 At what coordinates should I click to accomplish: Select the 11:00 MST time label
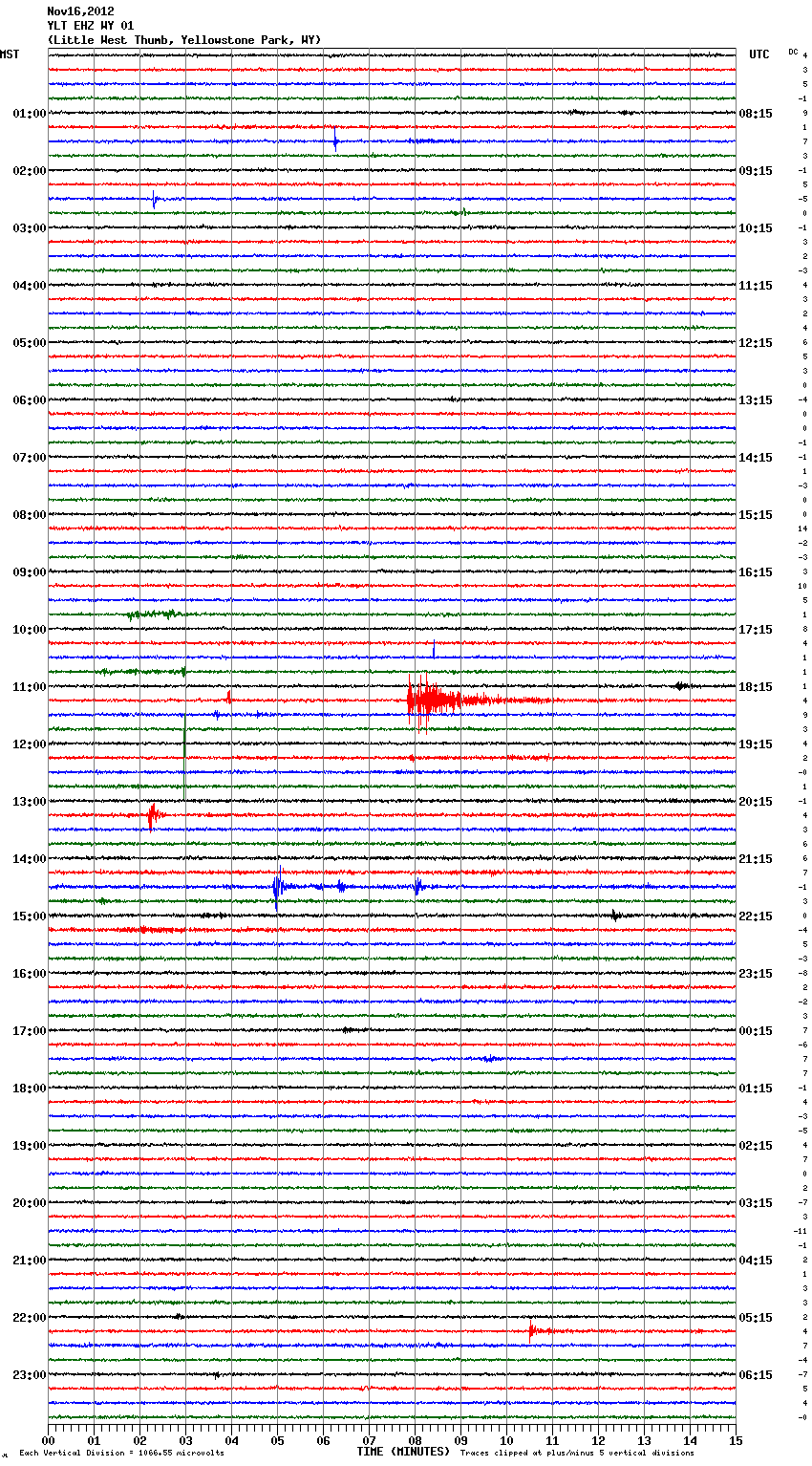point(30,687)
